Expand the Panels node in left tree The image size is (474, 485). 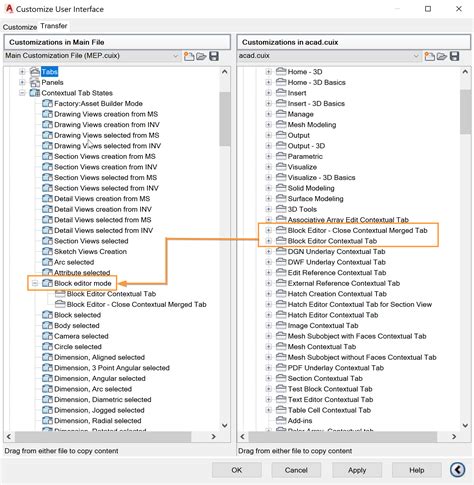[22, 82]
